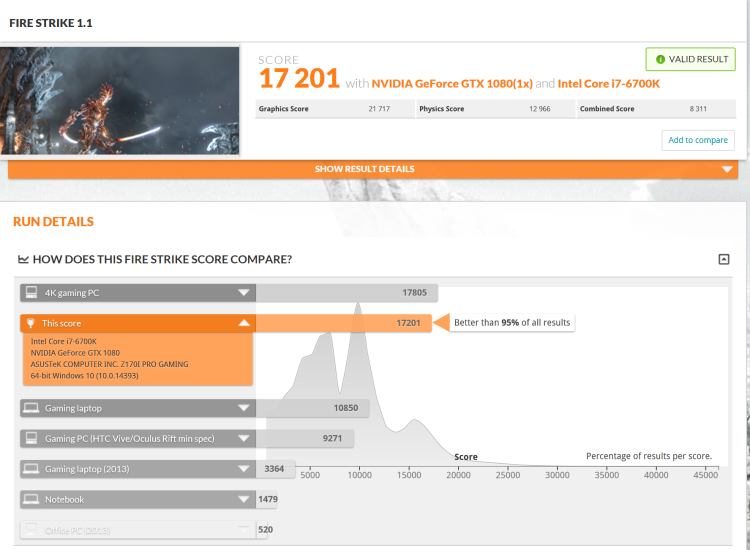
Task: Click the Fire Strike scene thumbnail
Action: [120, 100]
